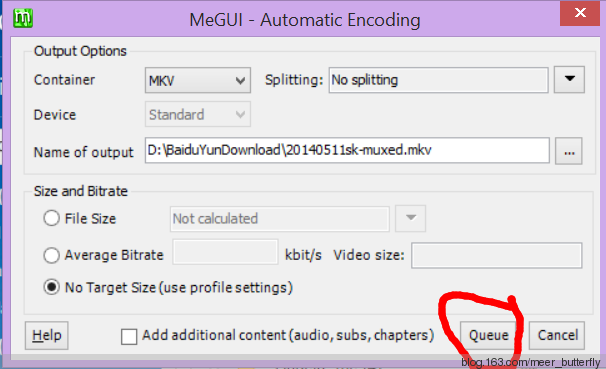The image size is (606, 369).
Task: Expand the Splitting options arrow button
Action: click(x=569, y=80)
